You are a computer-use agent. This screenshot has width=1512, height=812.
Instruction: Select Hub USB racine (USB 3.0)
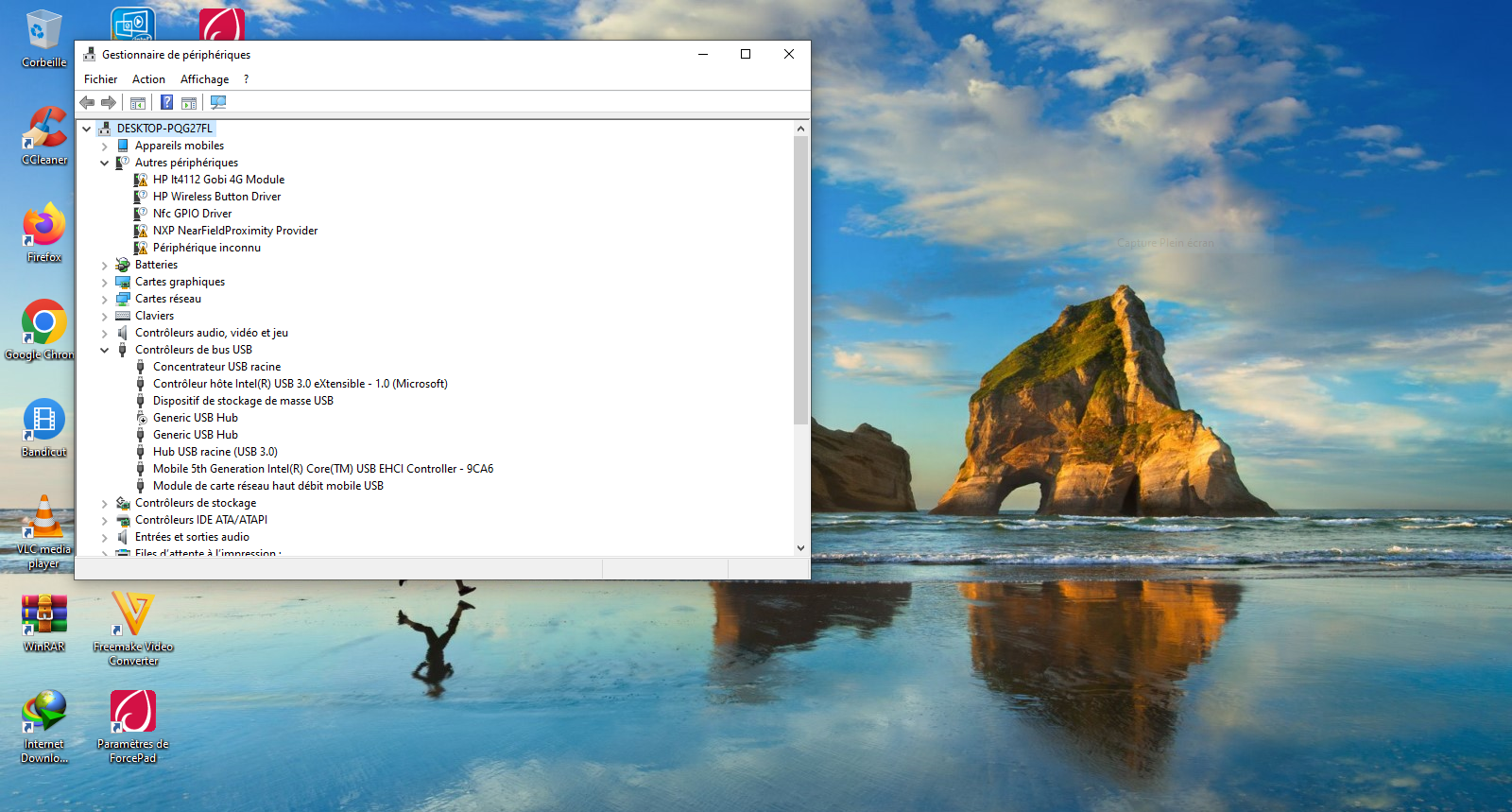(x=215, y=452)
